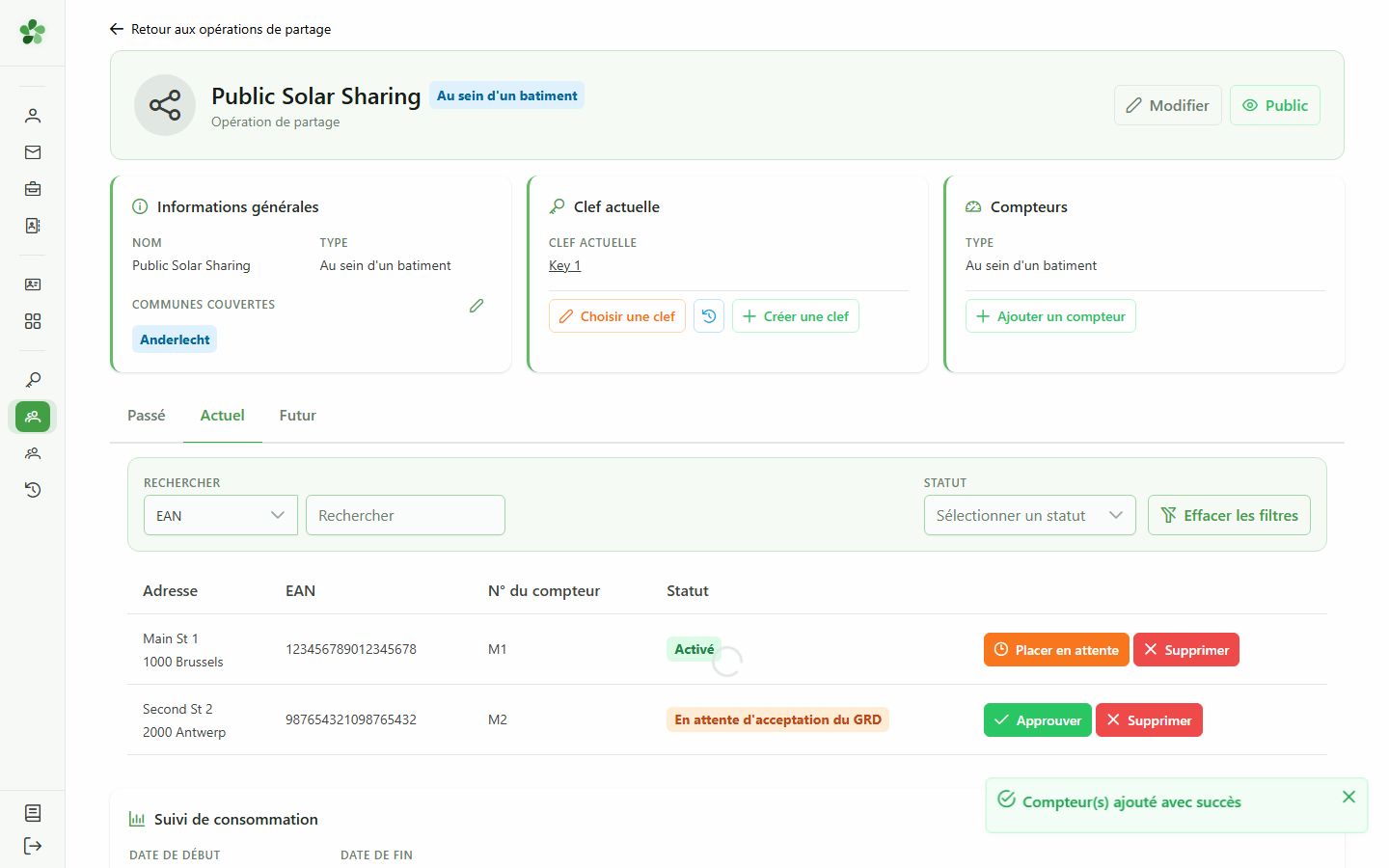Open the EAN search type dropdown
This screenshot has height=868, width=1389.
(221, 515)
